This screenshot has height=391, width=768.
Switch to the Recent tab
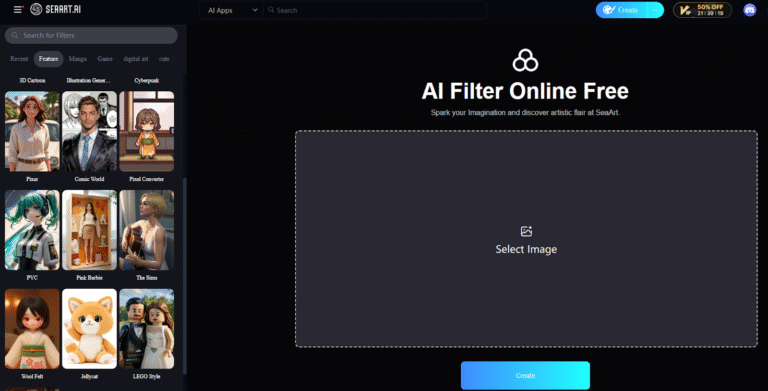click(x=19, y=59)
